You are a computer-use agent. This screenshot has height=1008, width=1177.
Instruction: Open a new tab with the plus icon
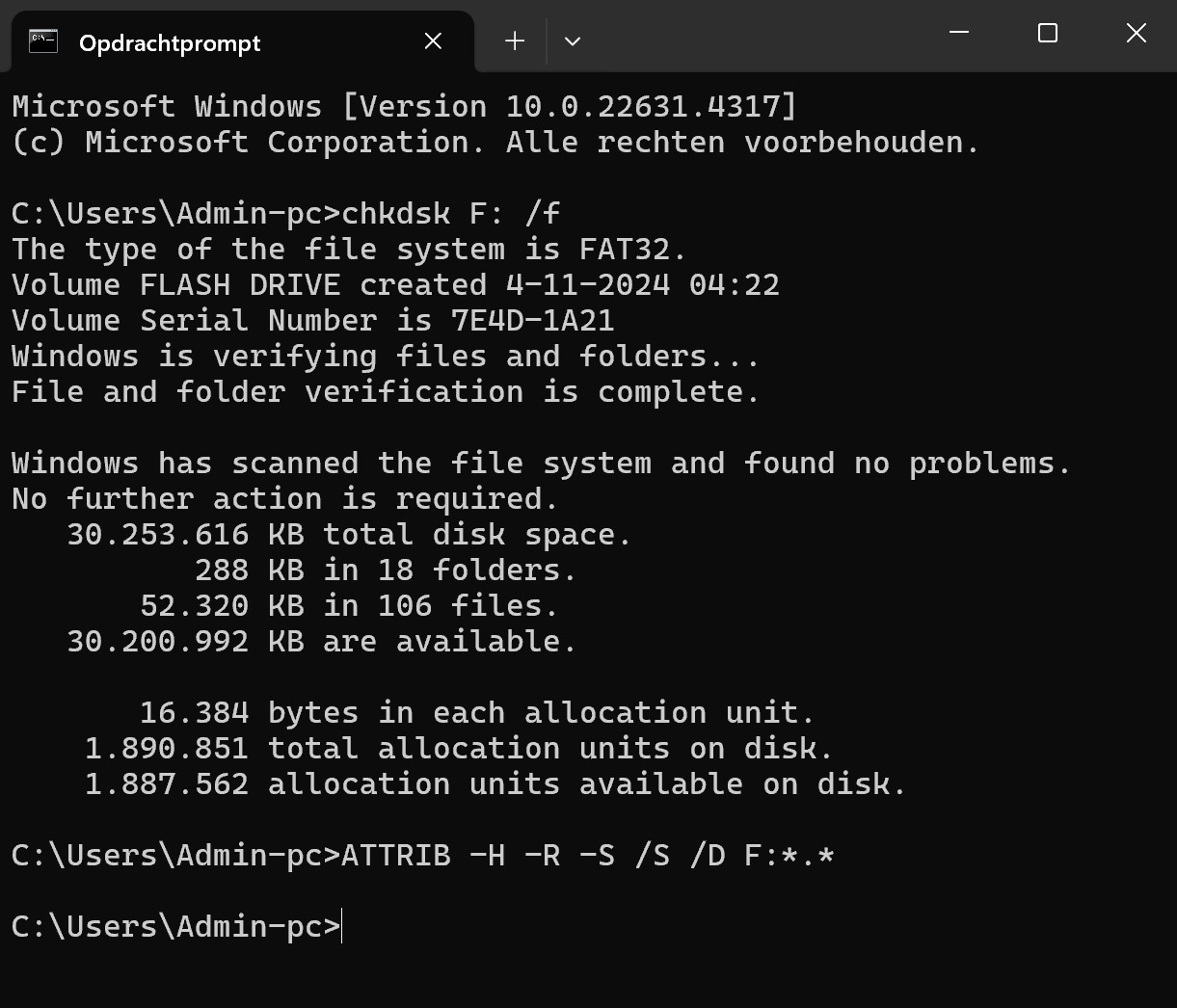[515, 40]
